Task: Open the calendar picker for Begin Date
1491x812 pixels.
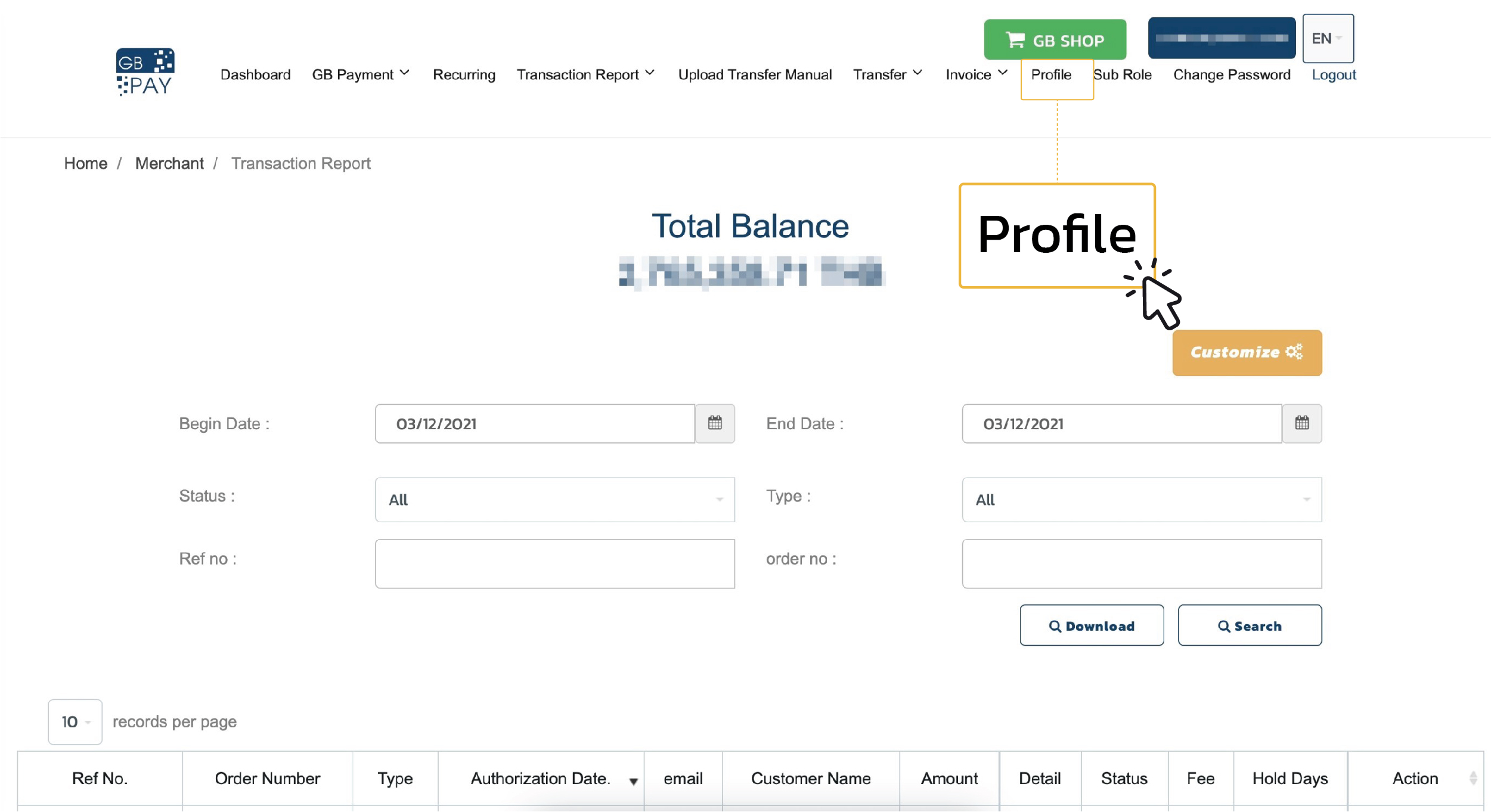Action: tap(715, 423)
